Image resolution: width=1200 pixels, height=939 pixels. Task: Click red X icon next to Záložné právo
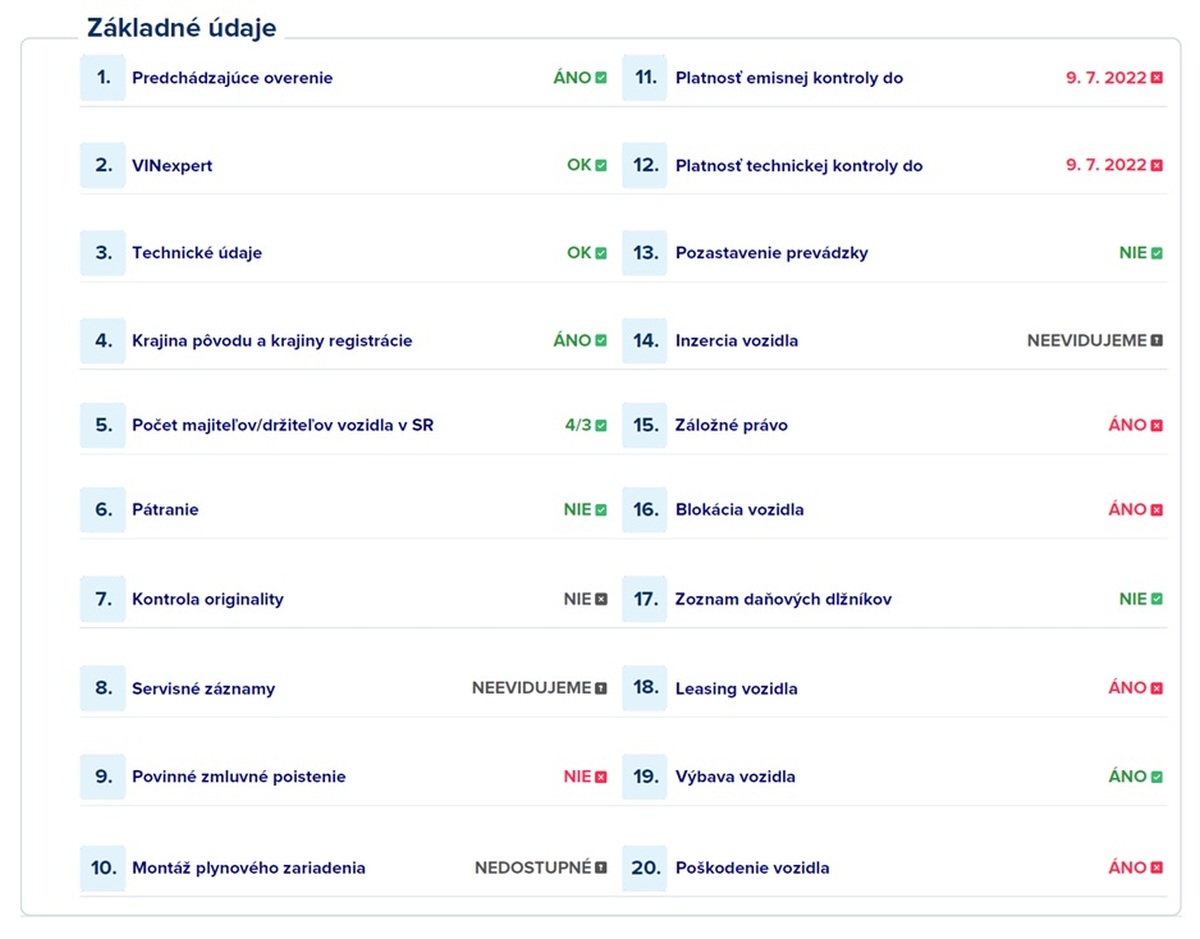point(1157,426)
